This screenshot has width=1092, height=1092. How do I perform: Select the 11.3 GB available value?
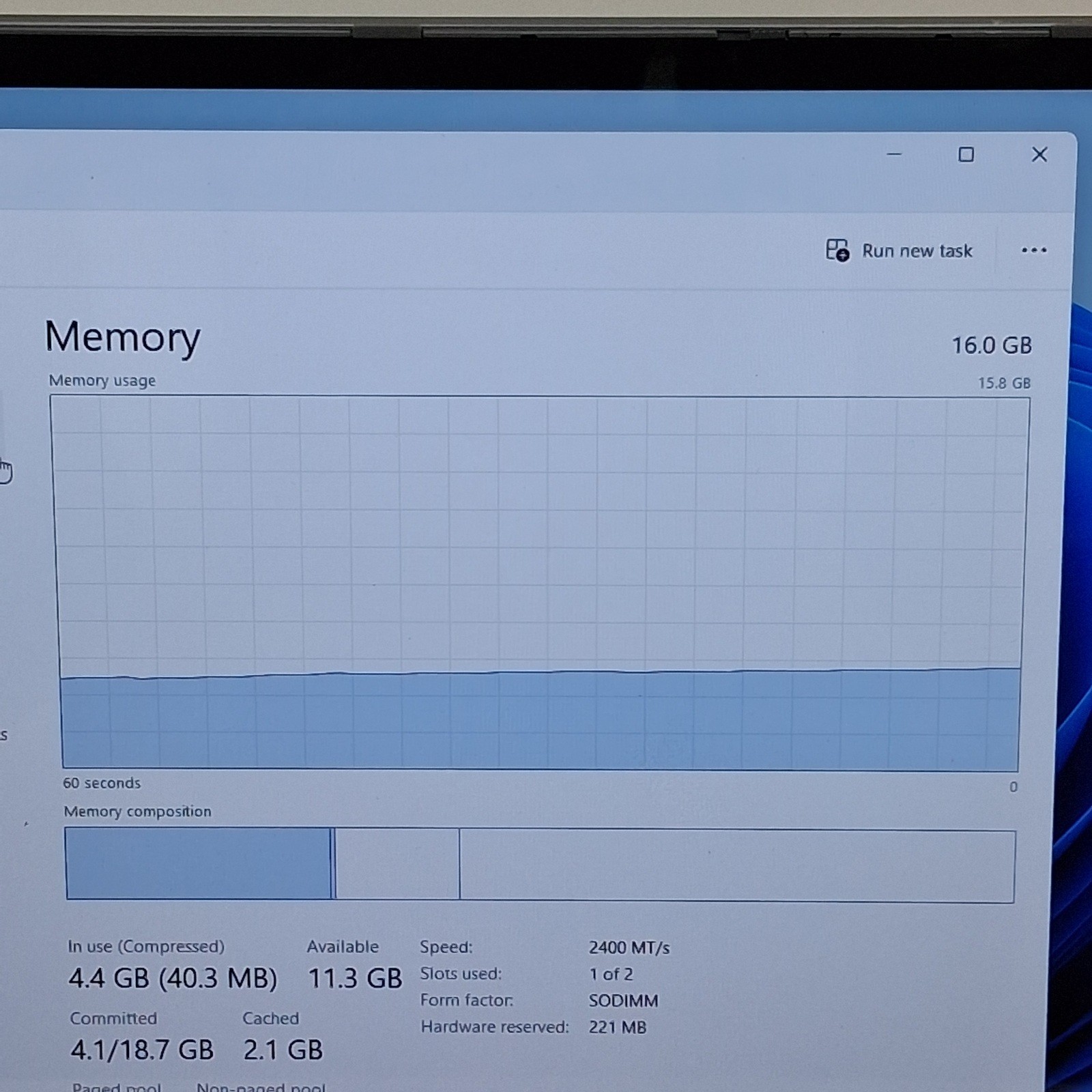point(355,978)
